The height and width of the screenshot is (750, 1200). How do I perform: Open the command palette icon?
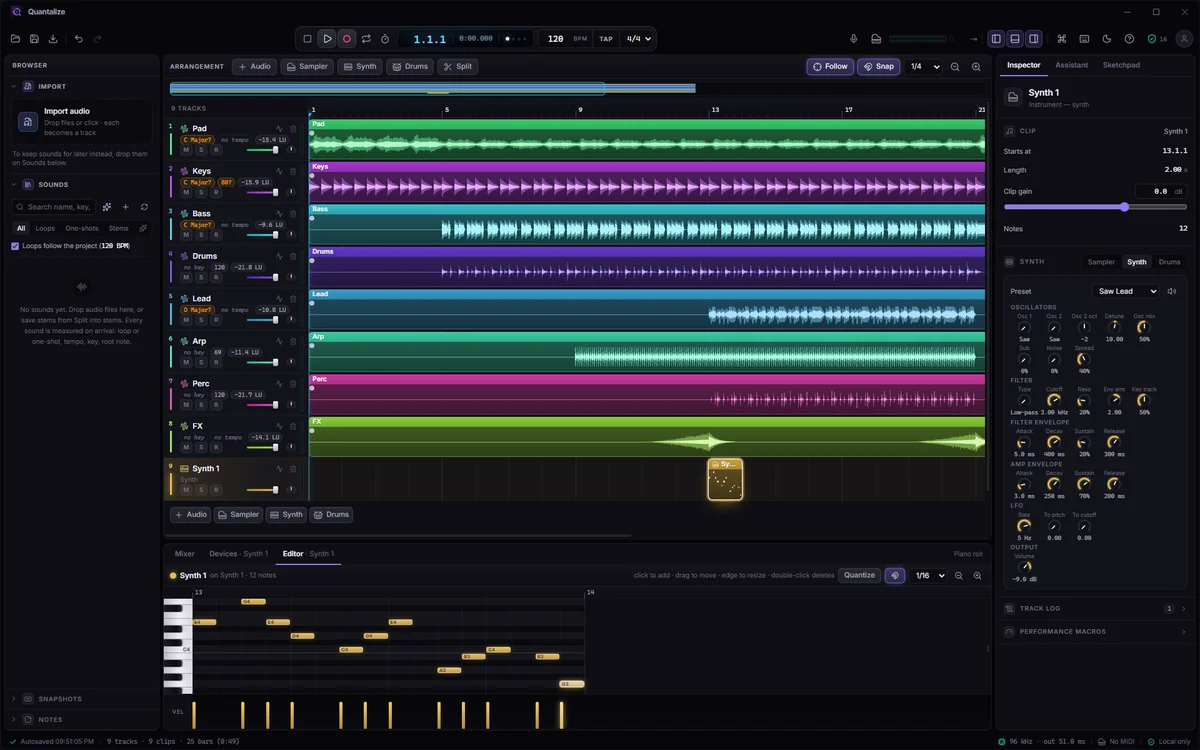[x=1062, y=39]
